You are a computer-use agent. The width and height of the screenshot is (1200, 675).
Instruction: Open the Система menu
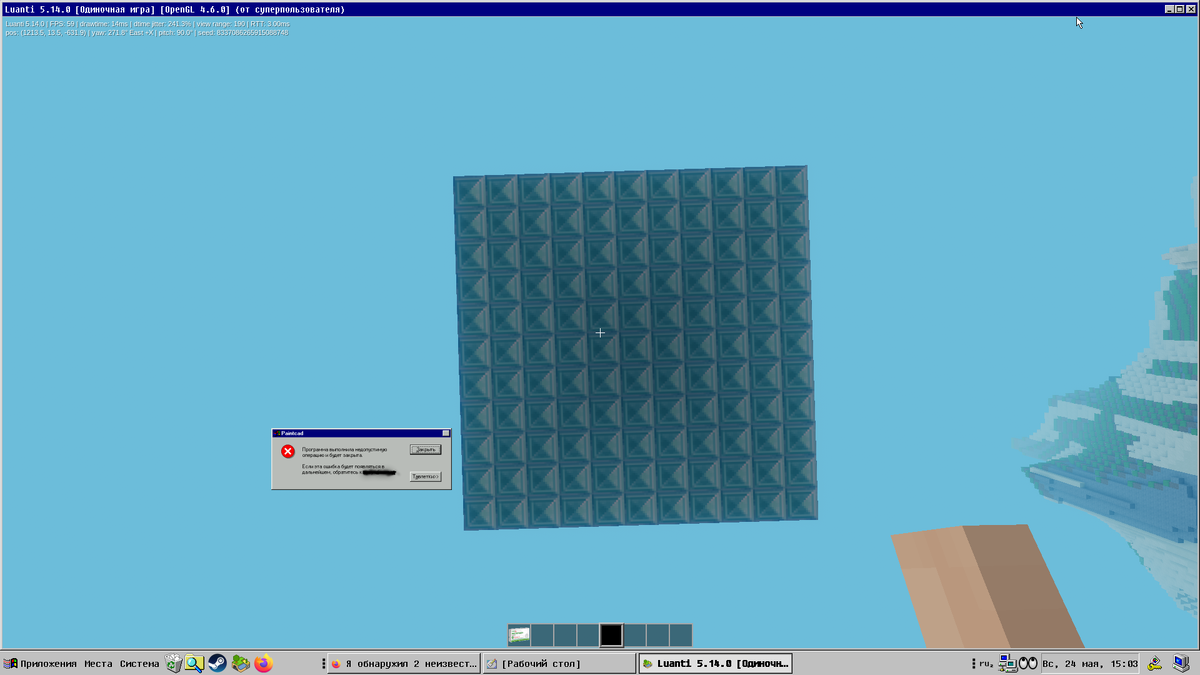139,664
